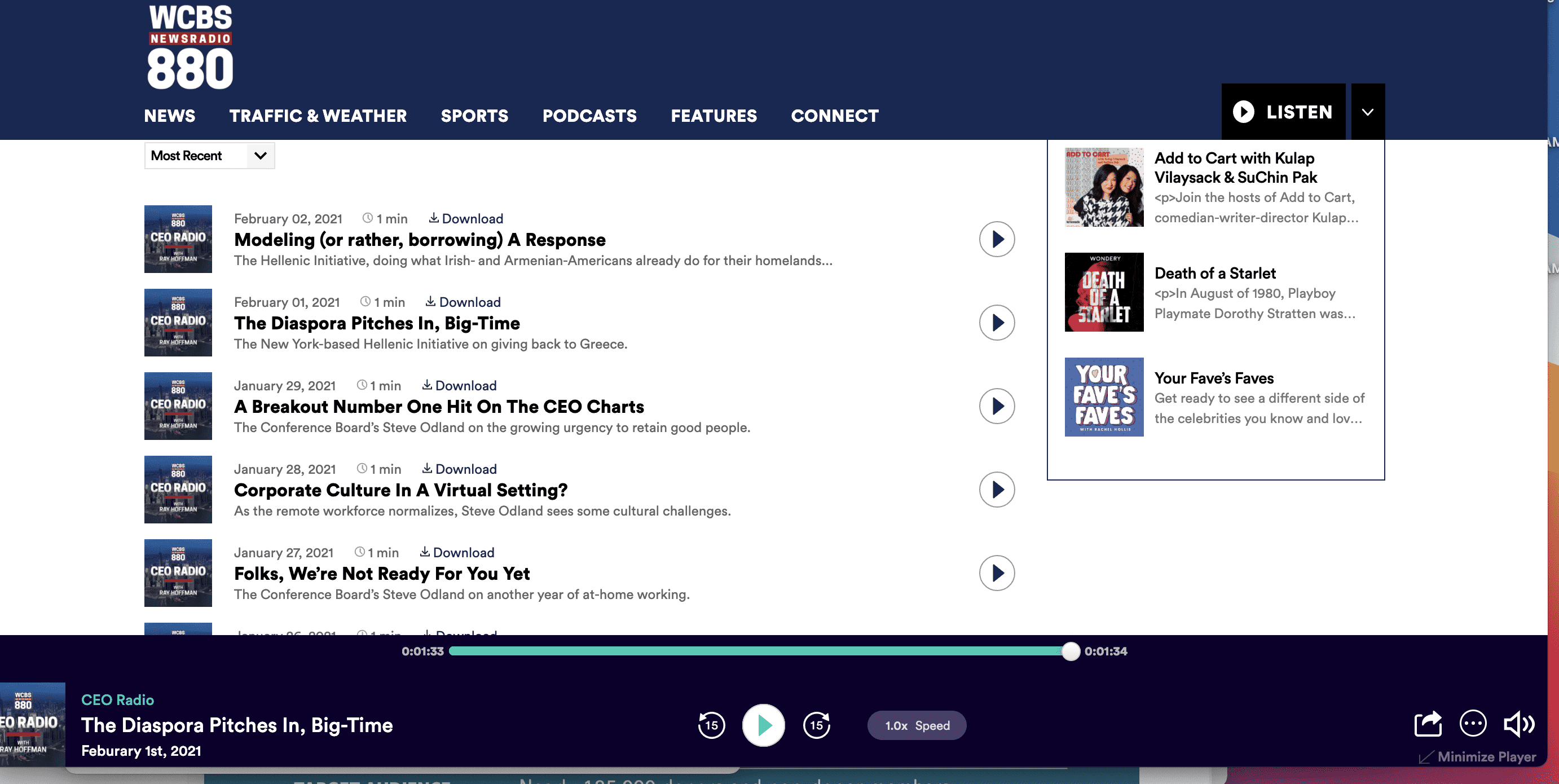Open the FEATURES menu
This screenshot has height=784, width=1559.
714,116
